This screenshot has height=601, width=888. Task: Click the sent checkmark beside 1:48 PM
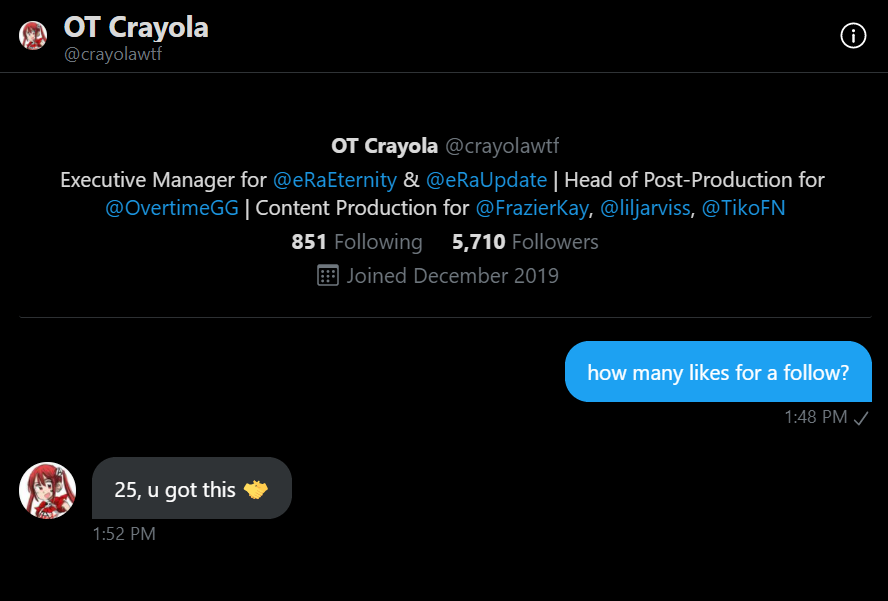(861, 418)
